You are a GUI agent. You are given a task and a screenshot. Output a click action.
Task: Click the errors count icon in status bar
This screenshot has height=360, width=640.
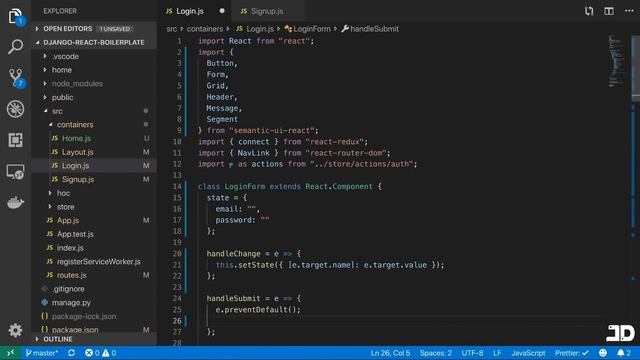[x=89, y=353]
